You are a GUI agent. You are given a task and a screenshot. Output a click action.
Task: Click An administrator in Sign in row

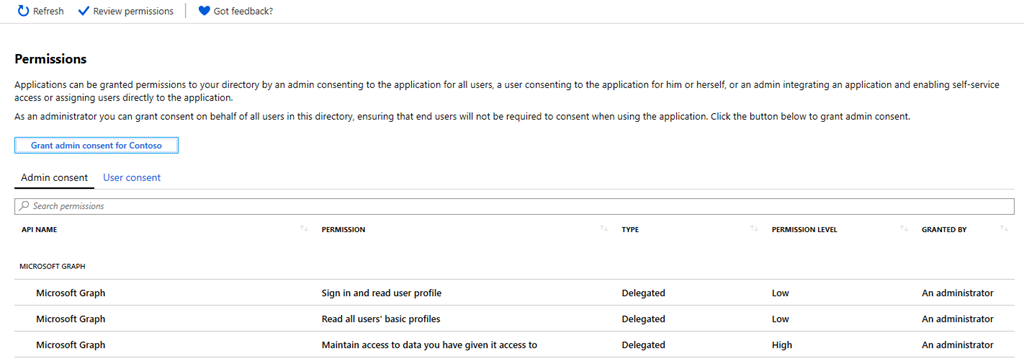(x=957, y=293)
